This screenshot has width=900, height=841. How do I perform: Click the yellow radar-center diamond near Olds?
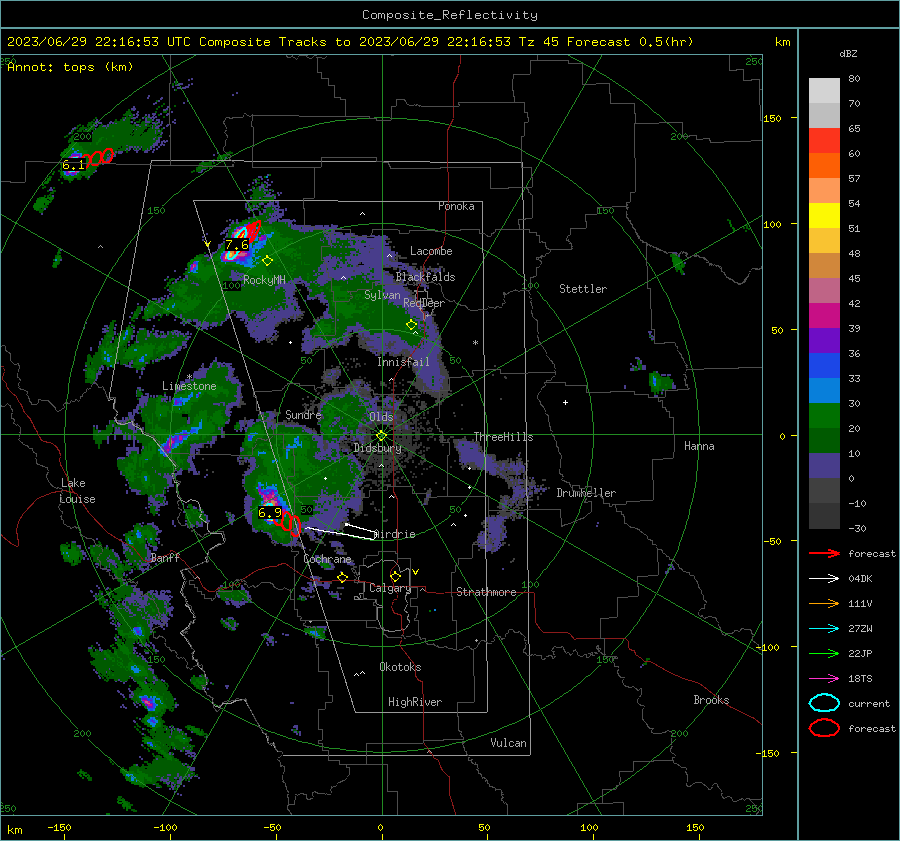point(382,435)
